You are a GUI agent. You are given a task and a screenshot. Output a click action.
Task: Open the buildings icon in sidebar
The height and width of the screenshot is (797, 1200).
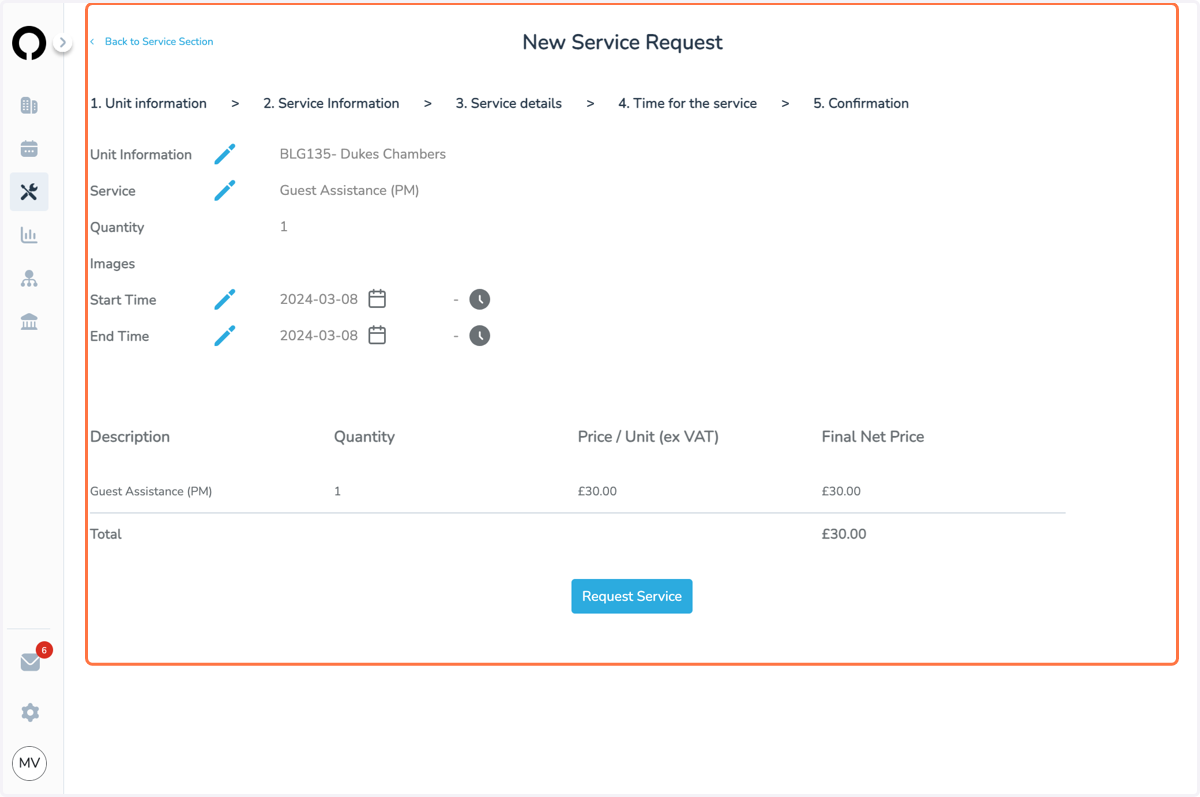[x=29, y=105]
